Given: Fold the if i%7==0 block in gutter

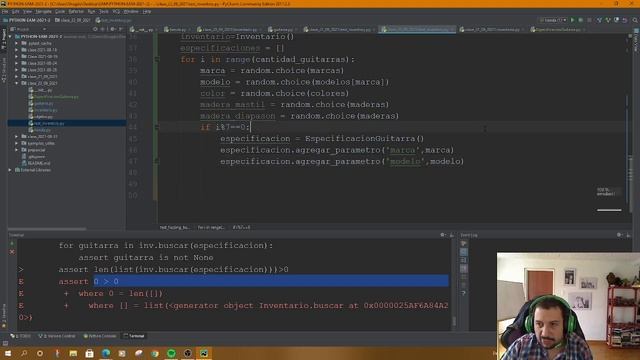Looking at the screenshot, I should 157,127.
